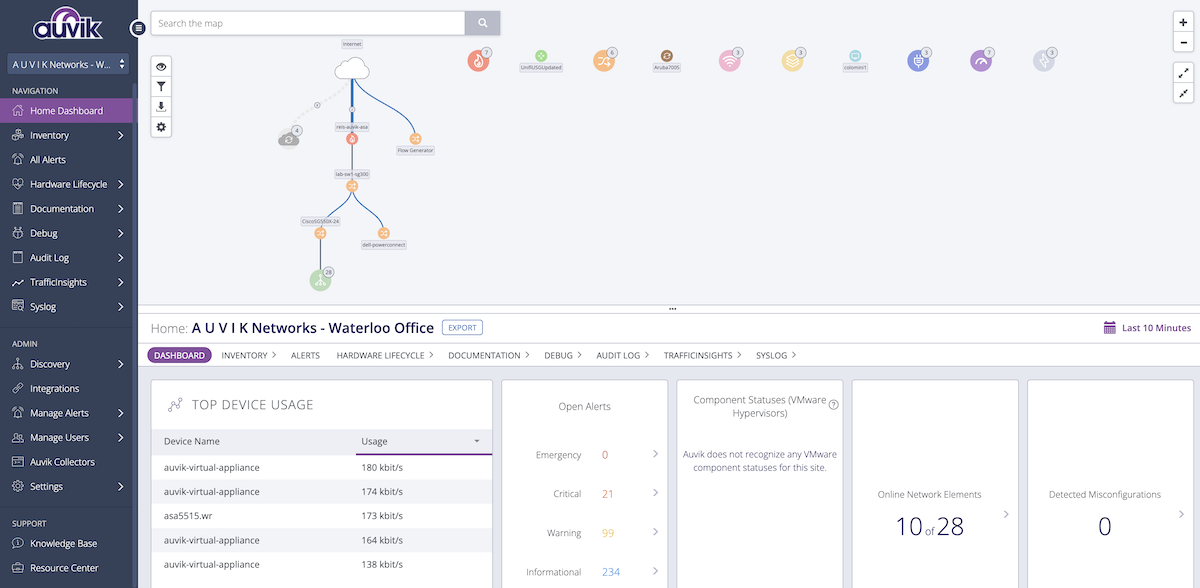Select the UnifiUSGUpdated device icon
This screenshot has width=1200, height=588.
click(x=543, y=58)
